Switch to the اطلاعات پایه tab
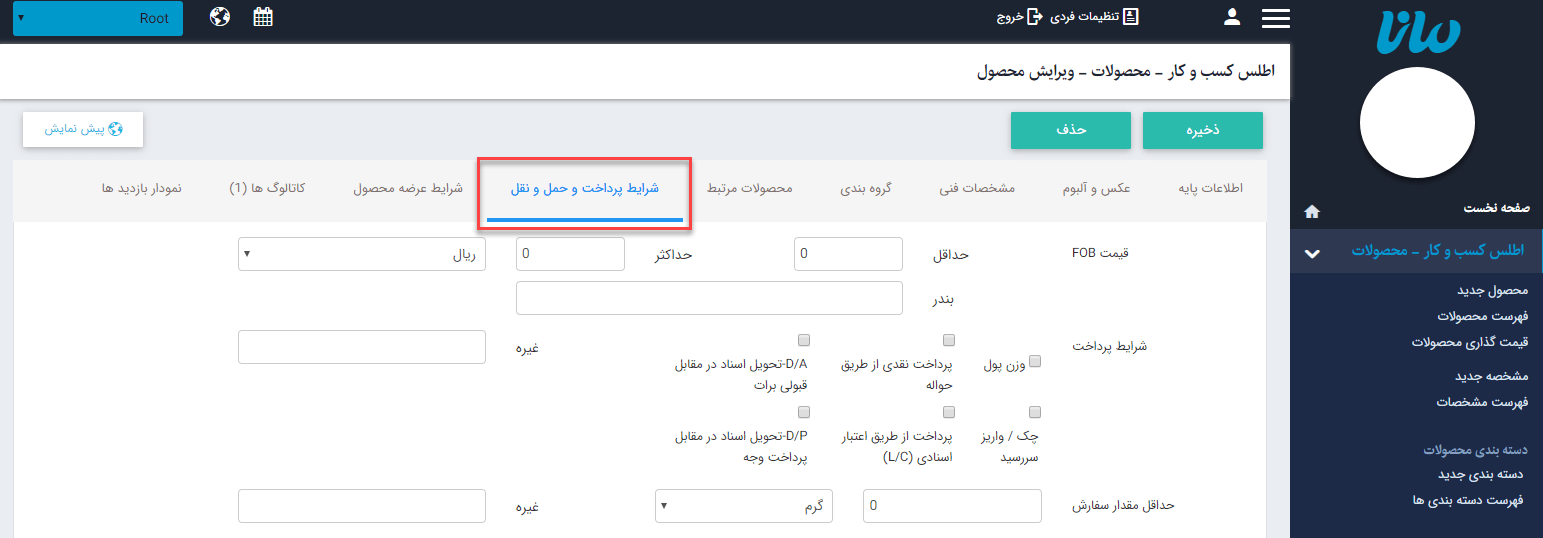This screenshot has width=1543, height=538. pyautogui.click(x=1211, y=188)
